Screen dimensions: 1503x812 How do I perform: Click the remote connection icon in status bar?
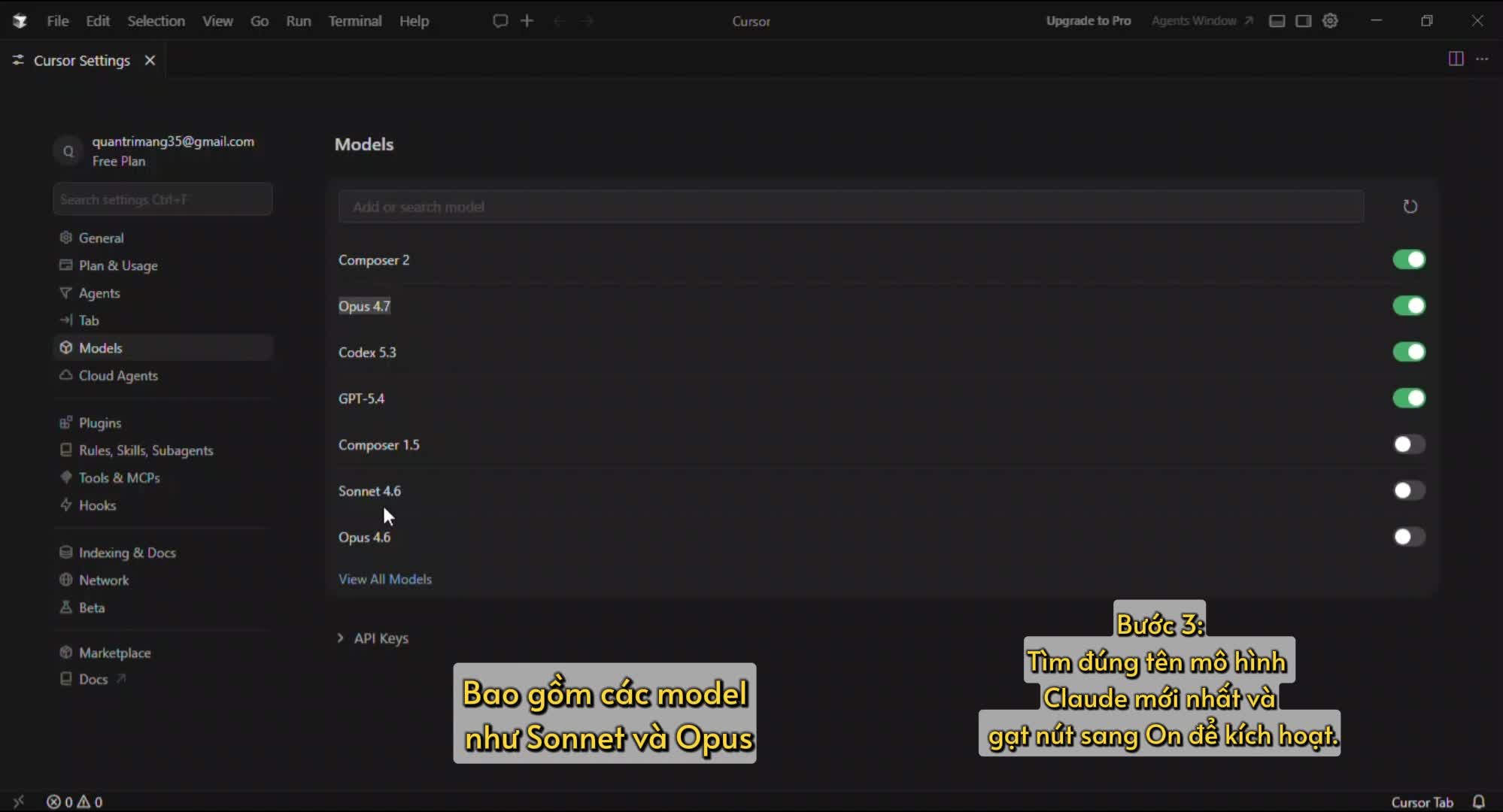[19, 801]
